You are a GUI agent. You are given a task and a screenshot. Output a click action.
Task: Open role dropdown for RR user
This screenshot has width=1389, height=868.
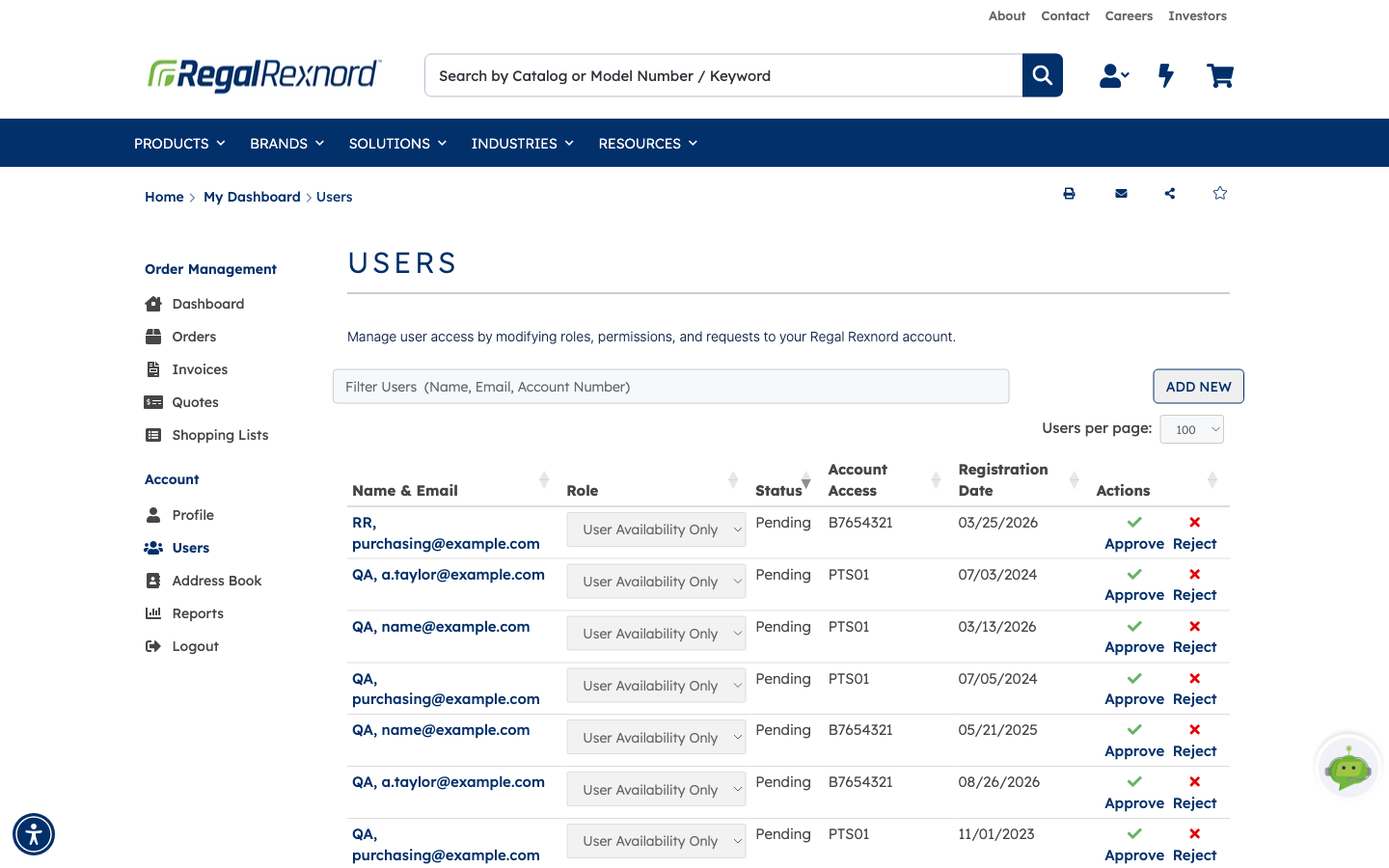(x=656, y=529)
